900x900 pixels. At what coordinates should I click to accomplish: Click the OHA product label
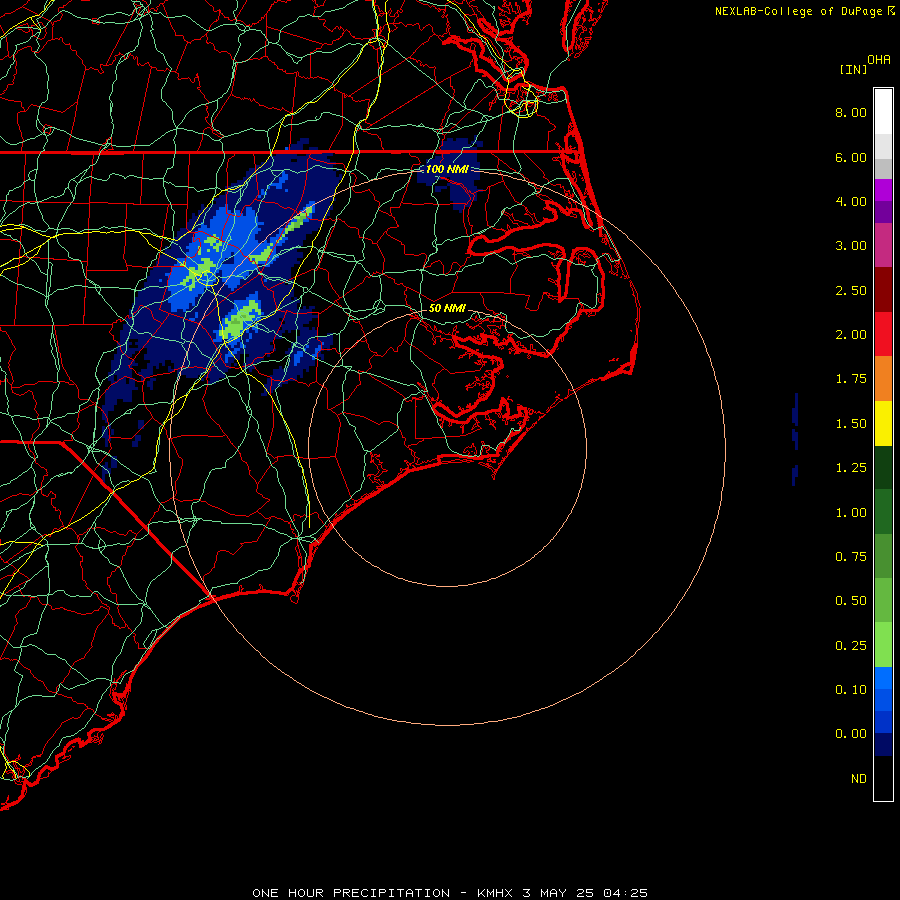pyautogui.click(x=879, y=60)
